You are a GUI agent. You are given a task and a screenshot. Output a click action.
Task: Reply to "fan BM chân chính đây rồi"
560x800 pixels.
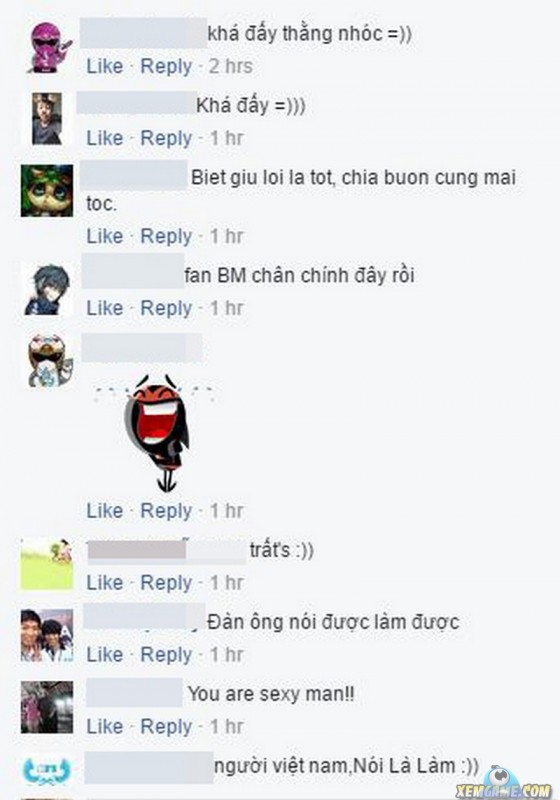(x=166, y=309)
